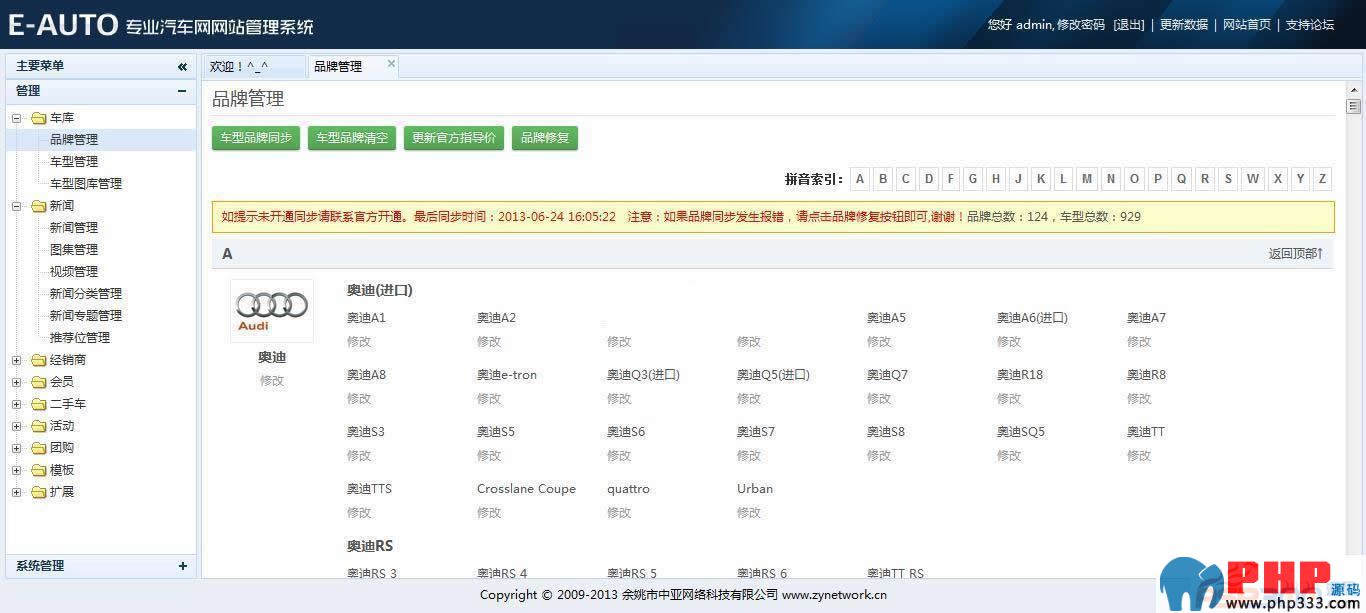Click 修改 under the 奥迪 brand logo
This screenshot has width=1366, height=613.
(272, 381)
